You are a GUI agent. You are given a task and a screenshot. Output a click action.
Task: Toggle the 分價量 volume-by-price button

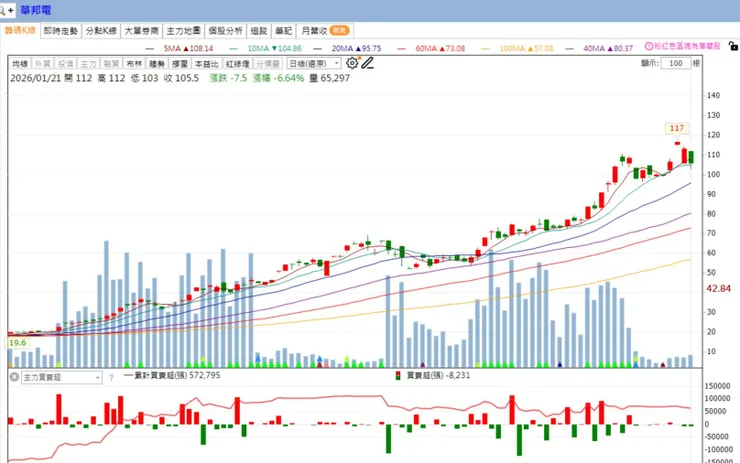click(x=268, y=64)
